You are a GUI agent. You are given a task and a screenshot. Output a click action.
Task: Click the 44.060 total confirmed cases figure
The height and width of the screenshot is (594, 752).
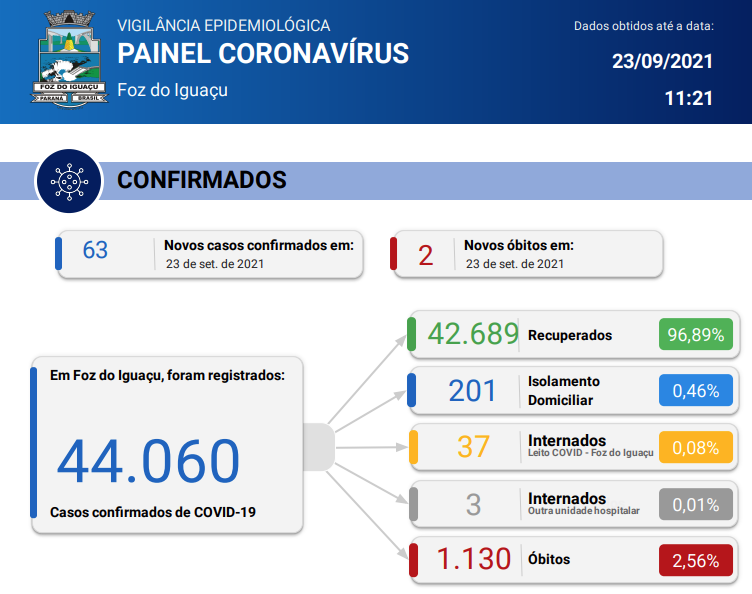pos(148,462)
